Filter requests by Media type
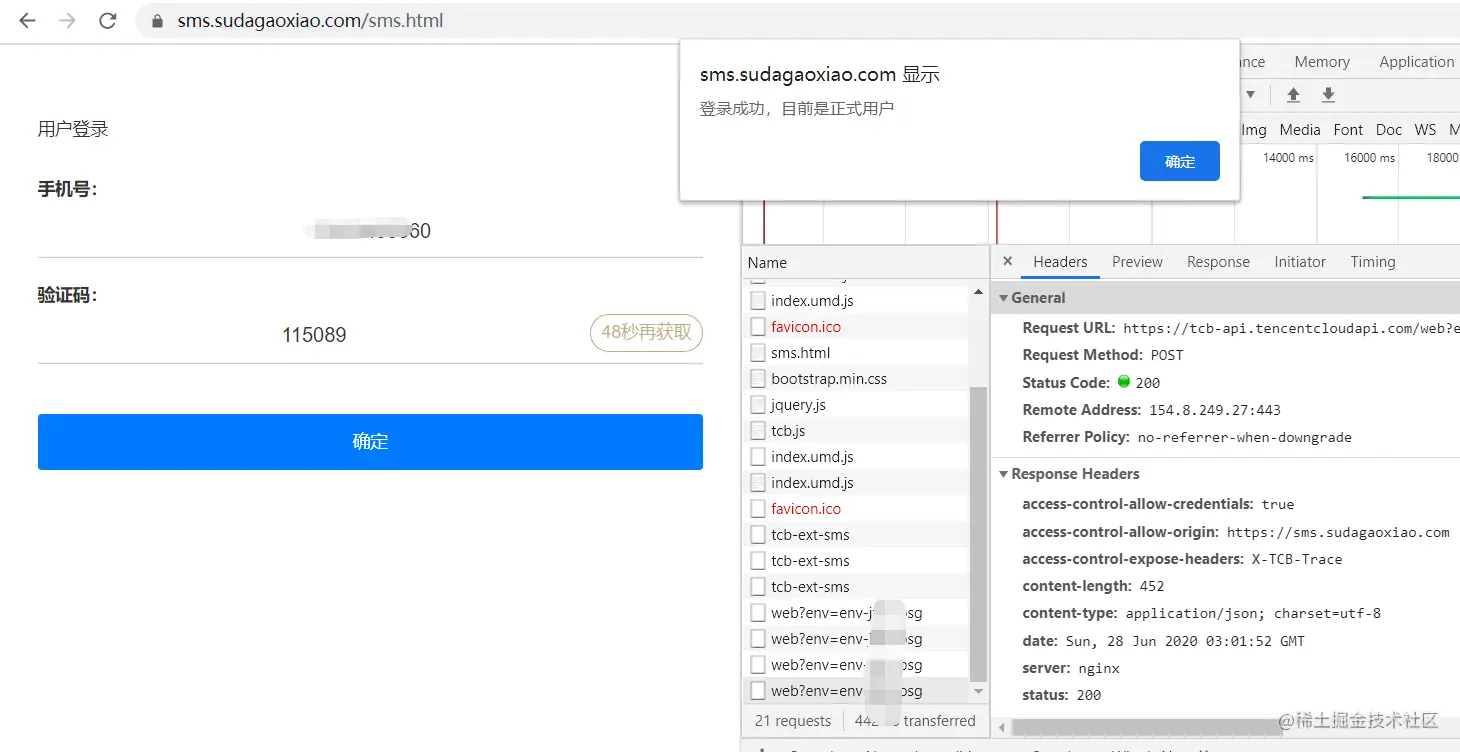Screen dimensions: 1460x752 [1300, 130]
